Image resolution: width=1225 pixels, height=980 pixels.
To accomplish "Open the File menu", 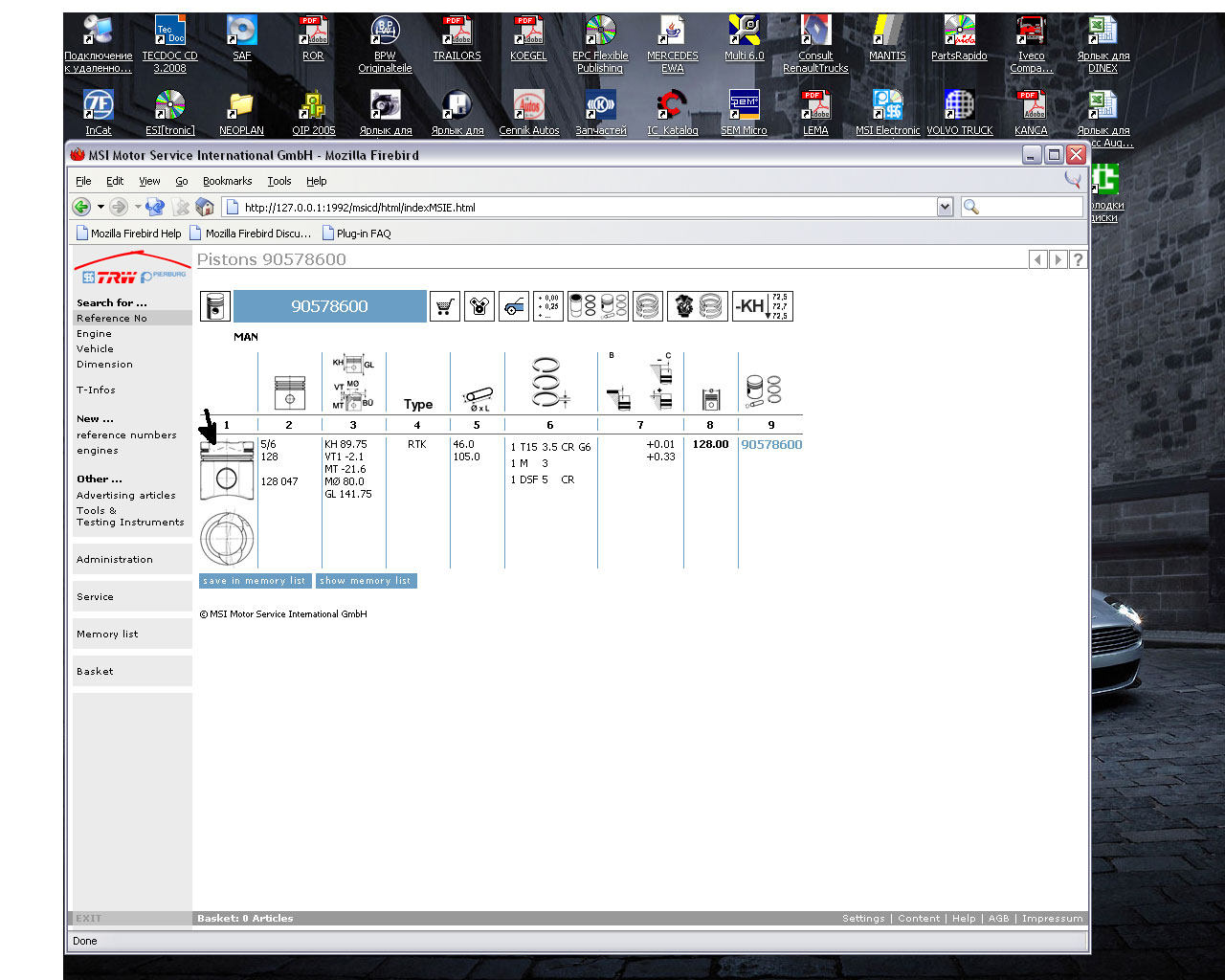I will pyautogui.click(x=84, y=181).
